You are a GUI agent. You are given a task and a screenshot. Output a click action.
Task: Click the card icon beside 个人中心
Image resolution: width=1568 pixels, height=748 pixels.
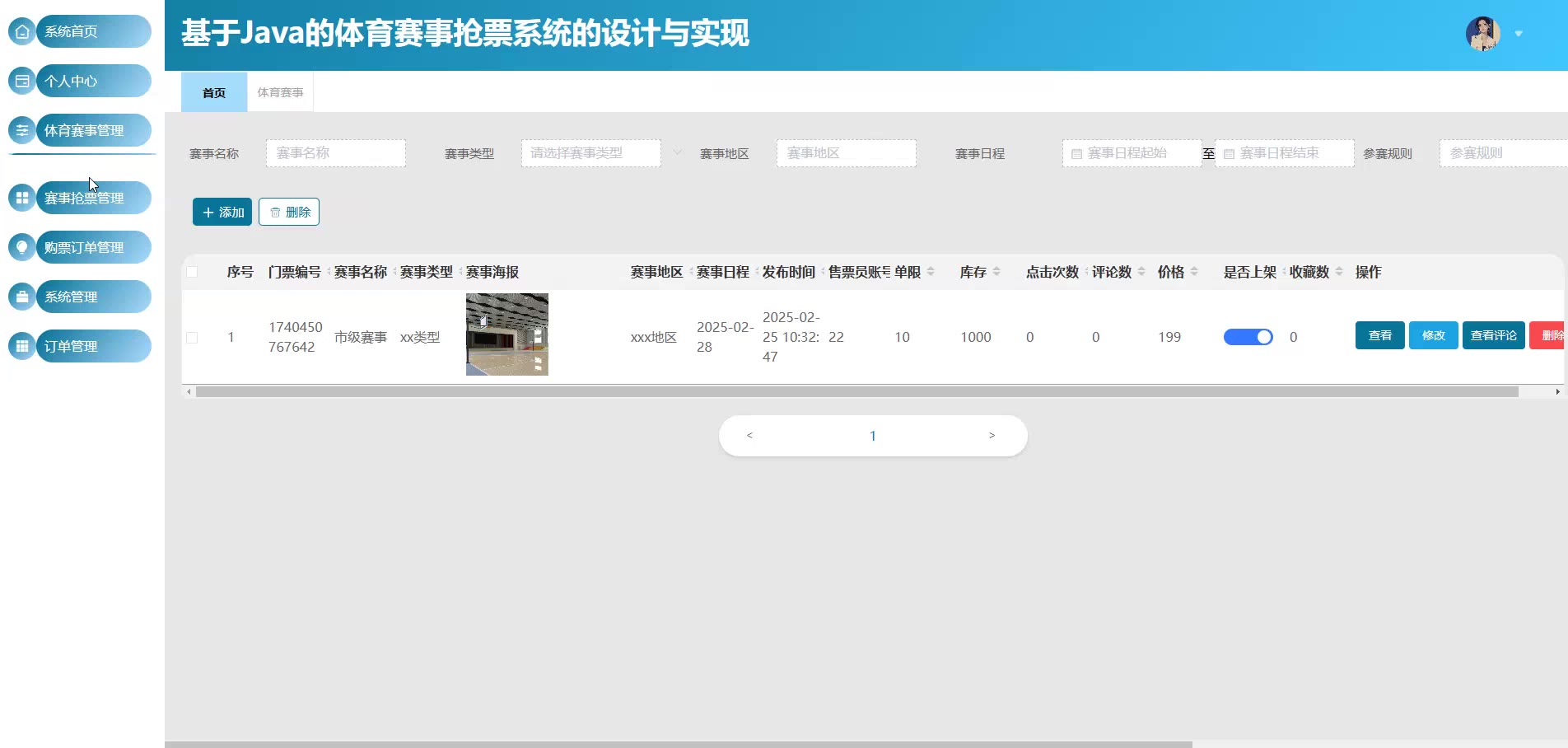coord(22,82)
